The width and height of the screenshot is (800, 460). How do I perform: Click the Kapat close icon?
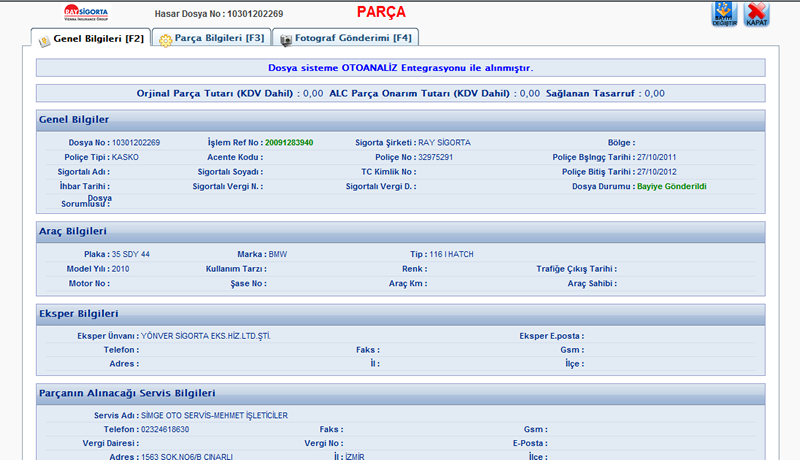coord(757,14)
